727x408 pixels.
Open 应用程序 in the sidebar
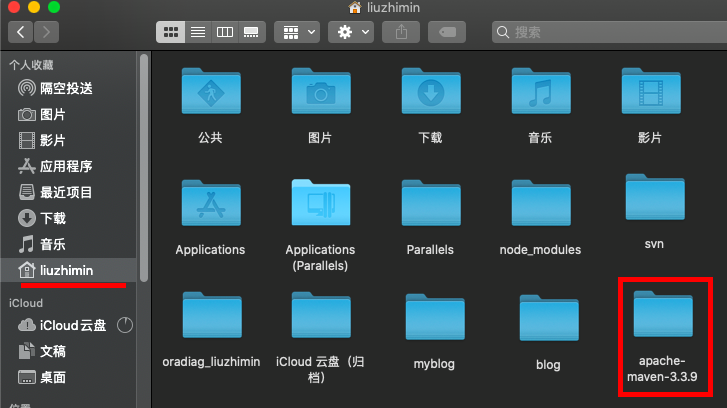pyautogui.click(x=66, y=166)
